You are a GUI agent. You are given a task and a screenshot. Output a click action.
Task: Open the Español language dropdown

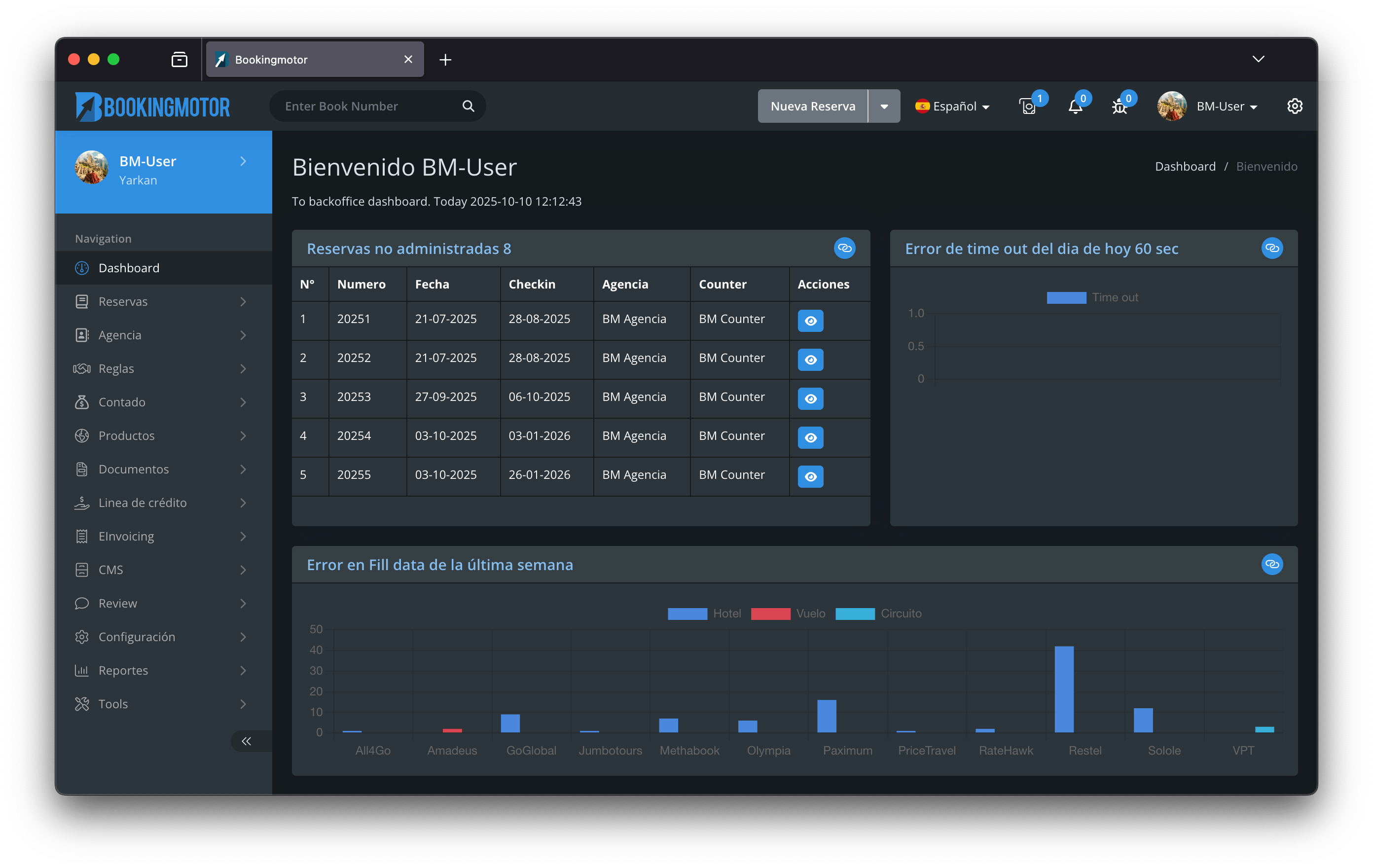pyautogui.click(x=952, y=106)
